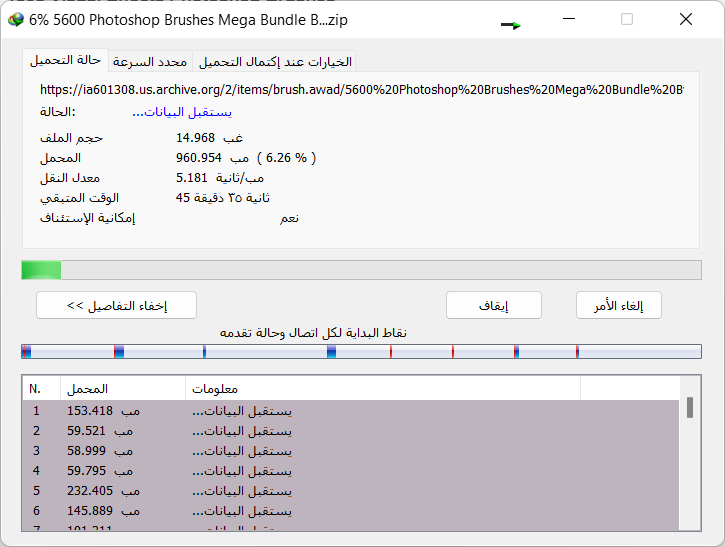725x547 pixels.
Task: Open the الخيارات عند إكتمال التحميل tab
Action: (x=275, y=62)
